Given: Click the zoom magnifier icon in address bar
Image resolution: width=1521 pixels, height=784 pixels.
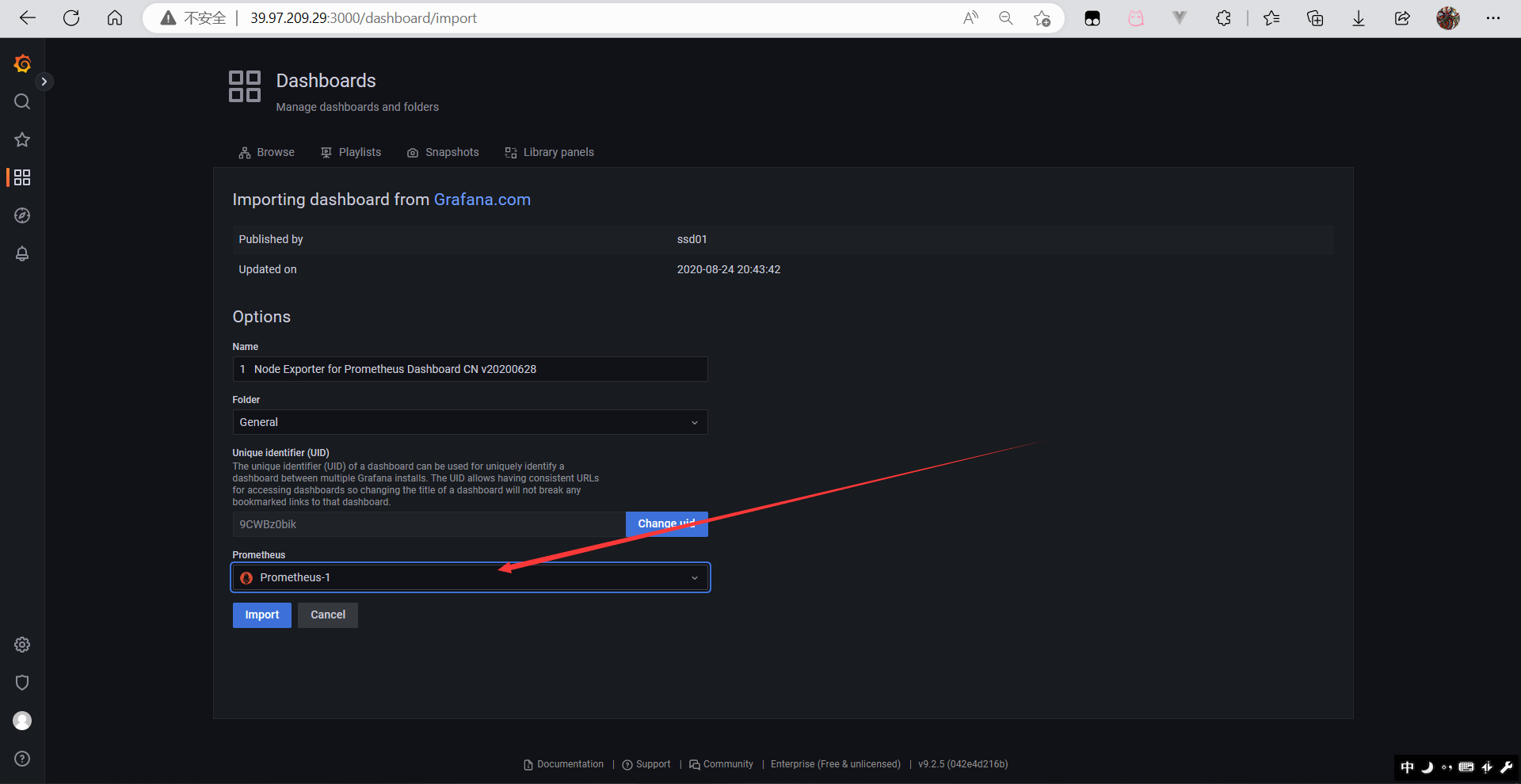Looking at the screenshot, I should click(x=1006, y=18).
